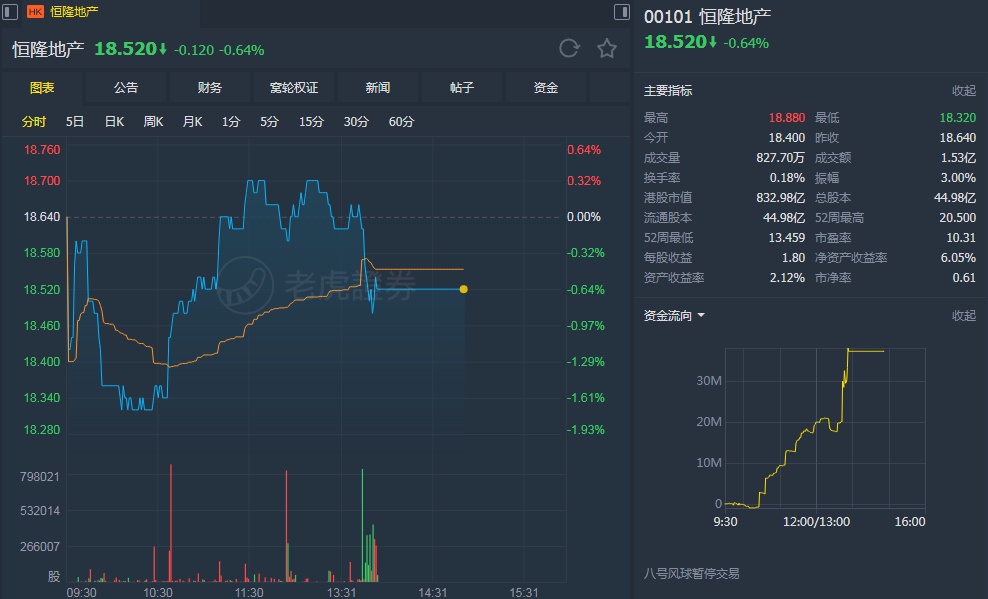This screenshot has height=599, width=988.
Task: Click the 52周最高 value 20.500
Action: tap(957, 217)
